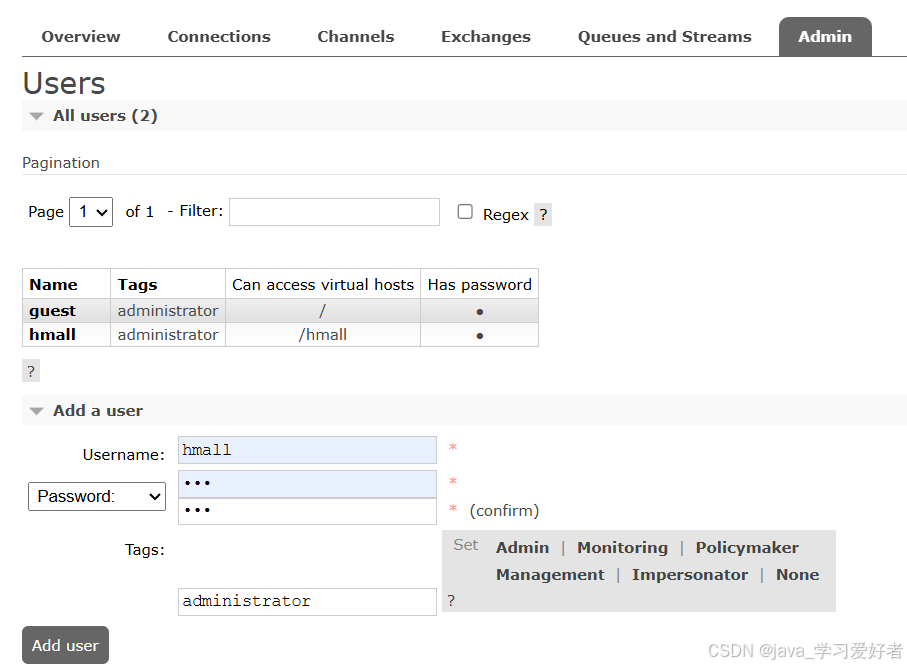Screen dimensions: 907x666
Task: Click the Tags help question mark
Action: [451, 601]
